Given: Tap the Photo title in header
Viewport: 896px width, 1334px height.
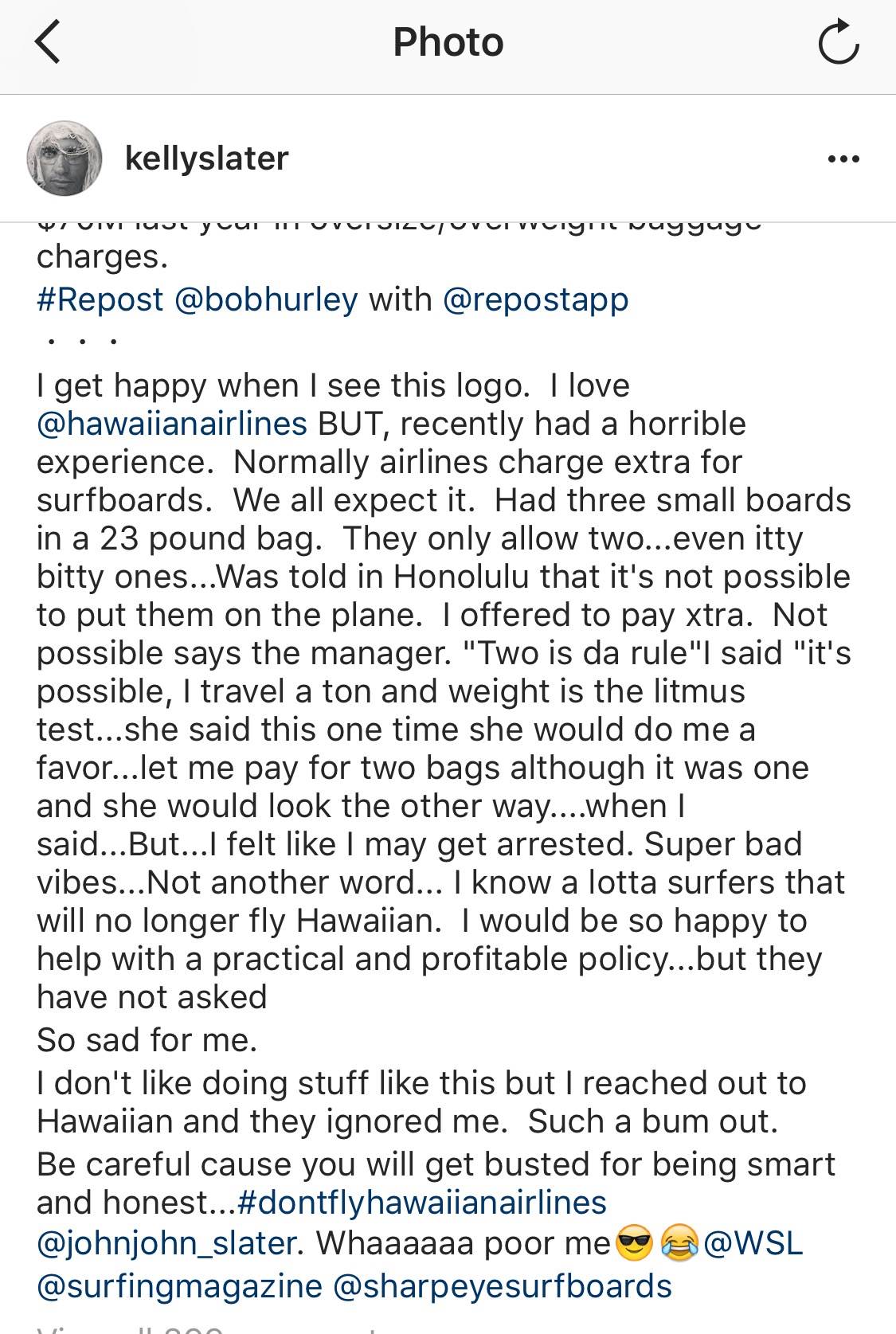Looking at the screenshot, I should (x=448, y=43).
